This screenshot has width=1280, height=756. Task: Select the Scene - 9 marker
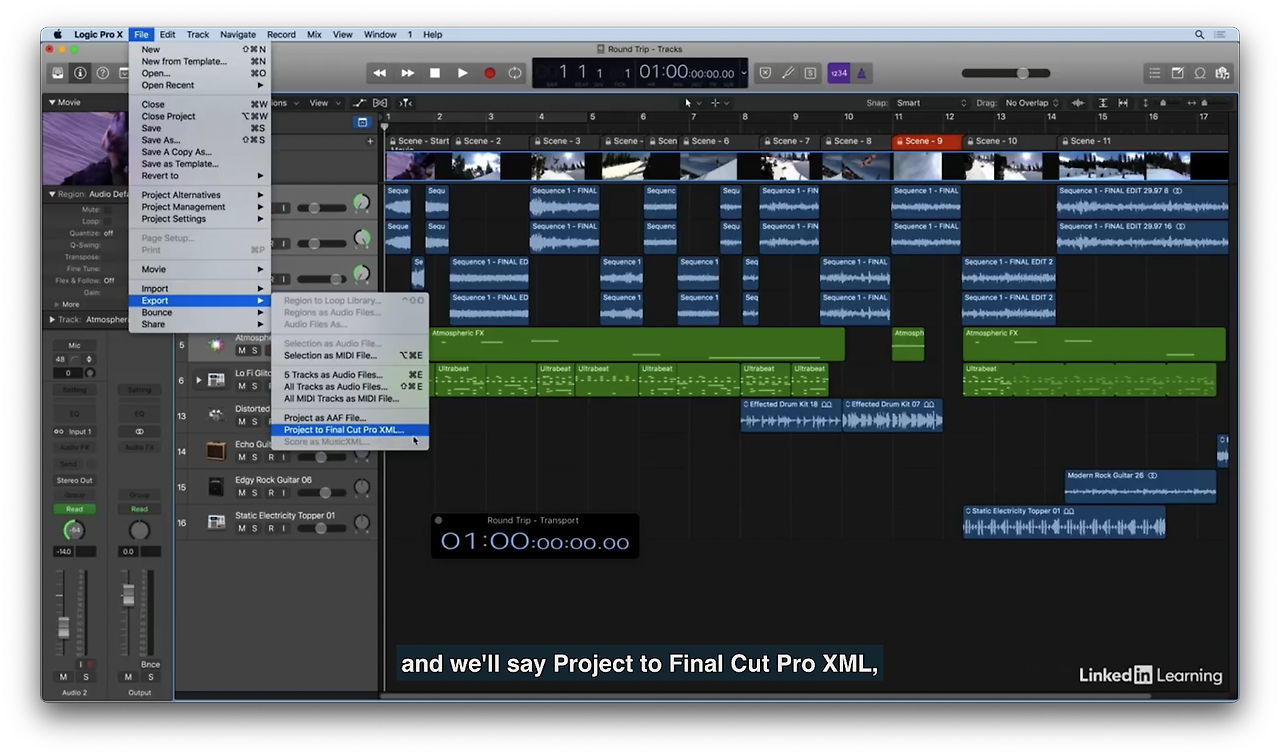(927, 141)
